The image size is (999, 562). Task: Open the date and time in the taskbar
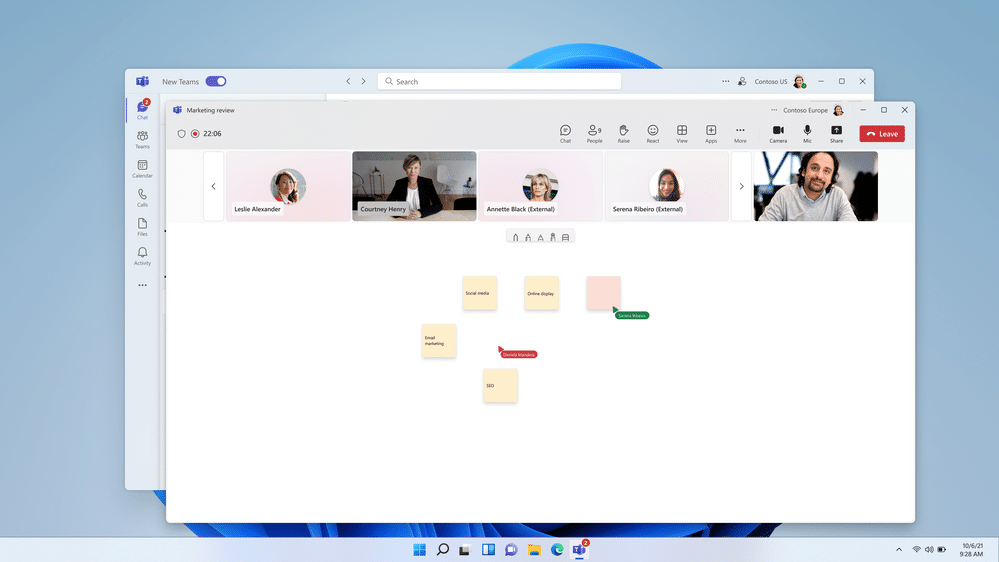point(972,550)
